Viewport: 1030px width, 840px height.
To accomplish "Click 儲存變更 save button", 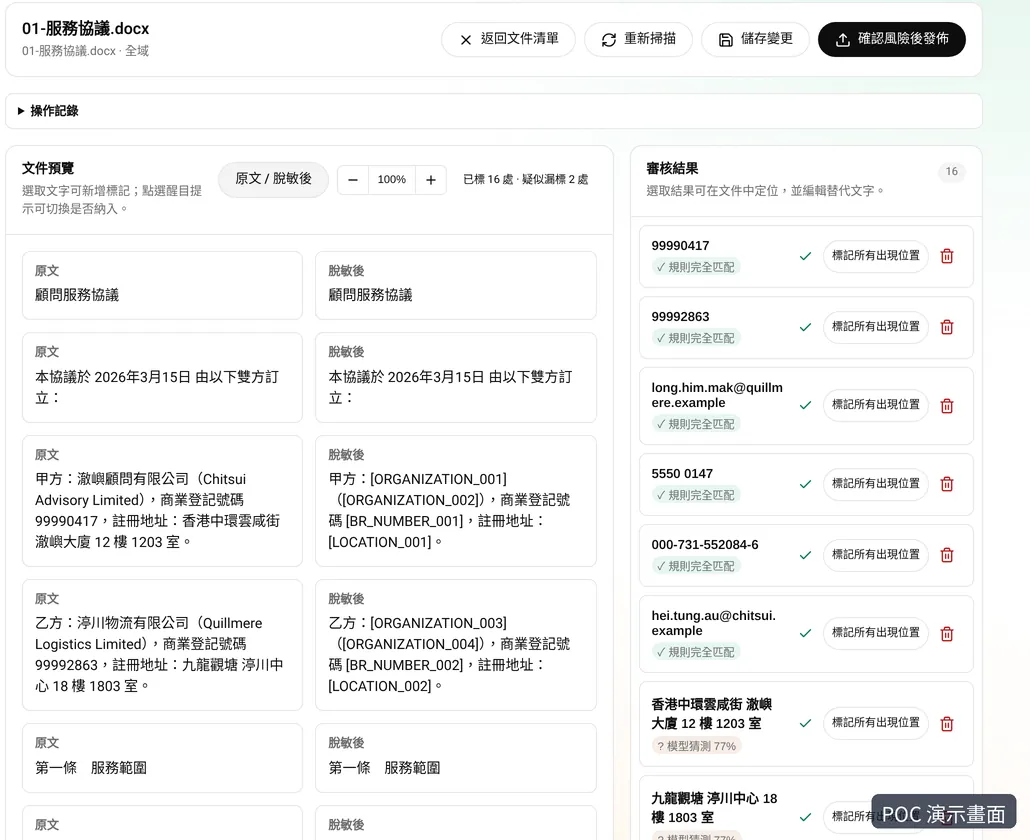I will pos(755,39).
